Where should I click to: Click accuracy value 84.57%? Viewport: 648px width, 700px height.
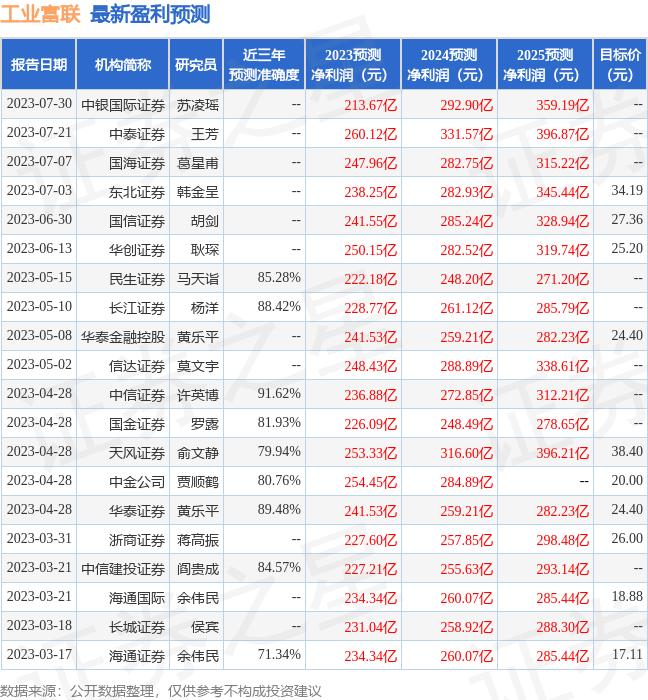coord(279,568)
